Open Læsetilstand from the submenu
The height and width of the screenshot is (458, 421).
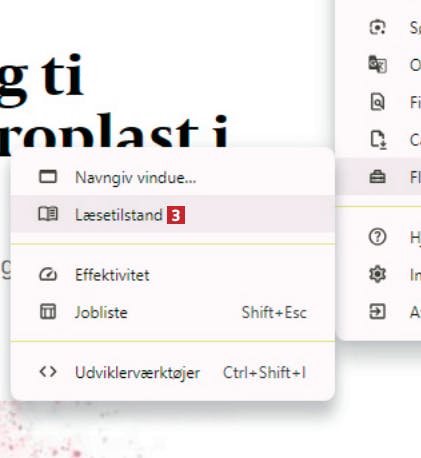point(173,214)
